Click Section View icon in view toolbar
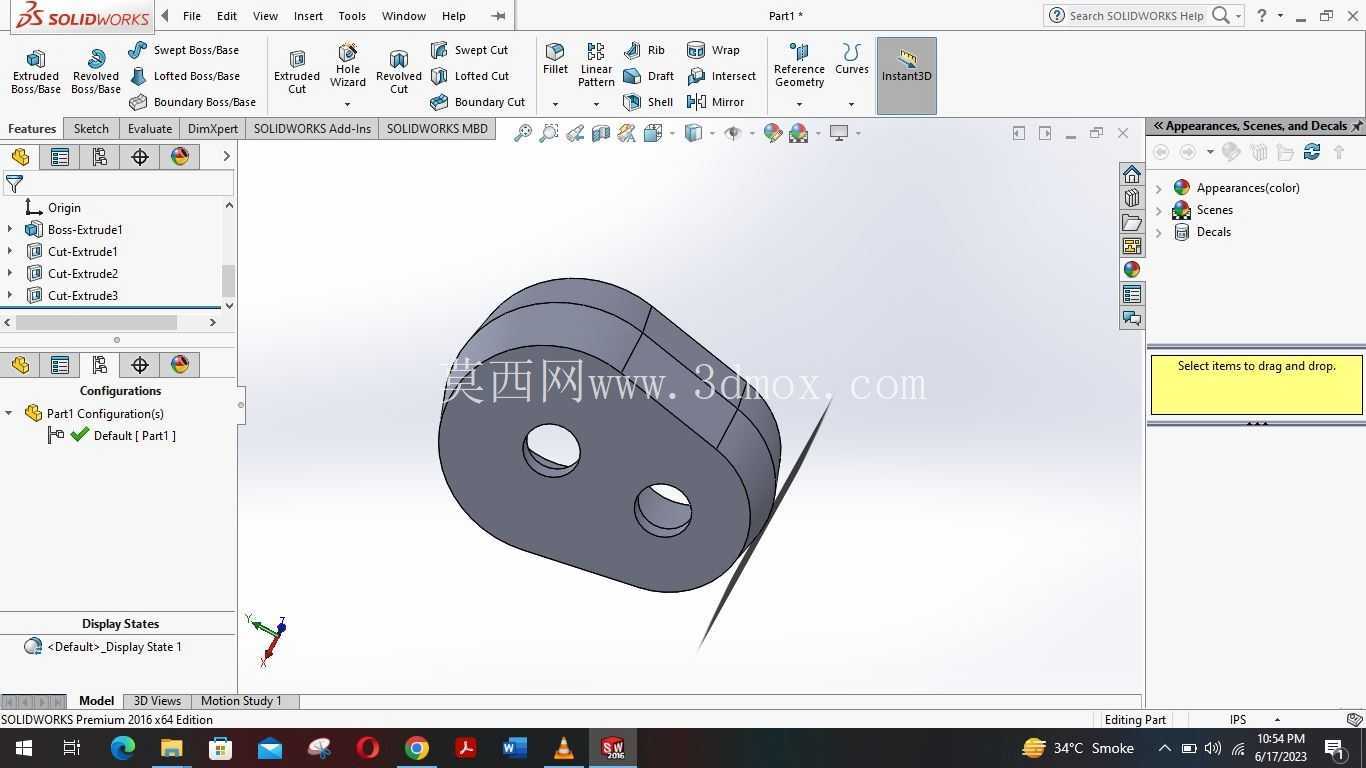The height and width of the screenshot is (768, 1366). pyautogui.click(x=600, y=133)
